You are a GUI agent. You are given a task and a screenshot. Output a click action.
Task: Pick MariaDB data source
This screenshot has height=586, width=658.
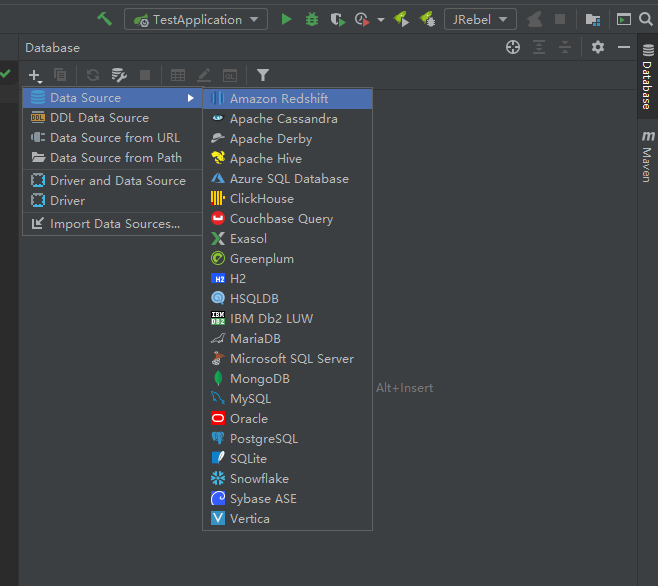coord(287,339)
